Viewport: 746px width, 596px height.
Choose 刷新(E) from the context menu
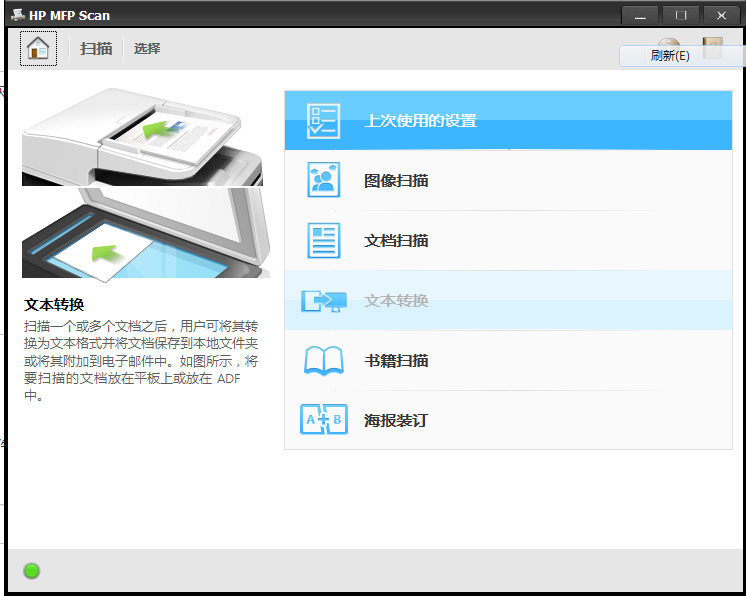tap(670, 56)
